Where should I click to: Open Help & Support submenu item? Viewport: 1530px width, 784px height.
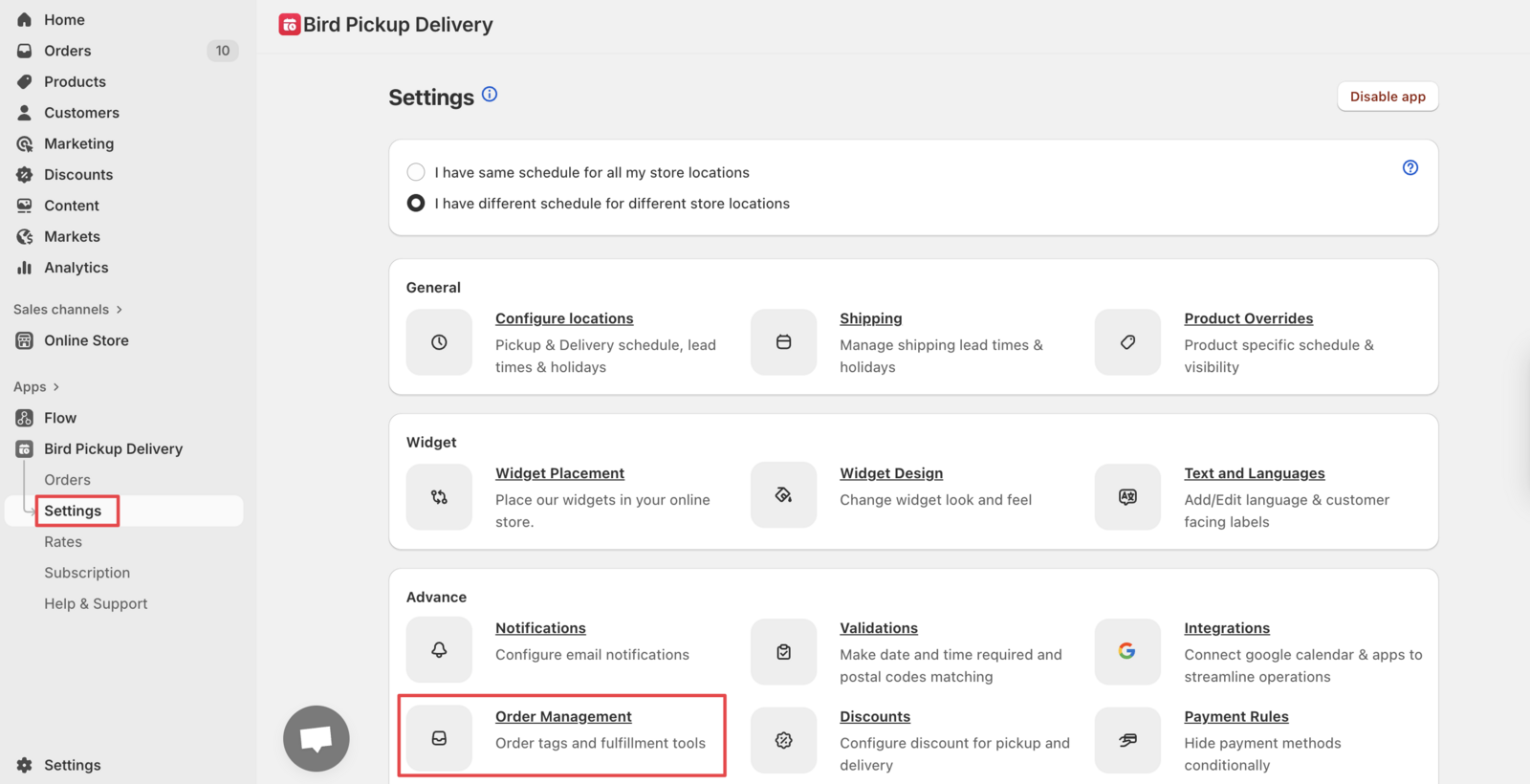tap(96, 604)
